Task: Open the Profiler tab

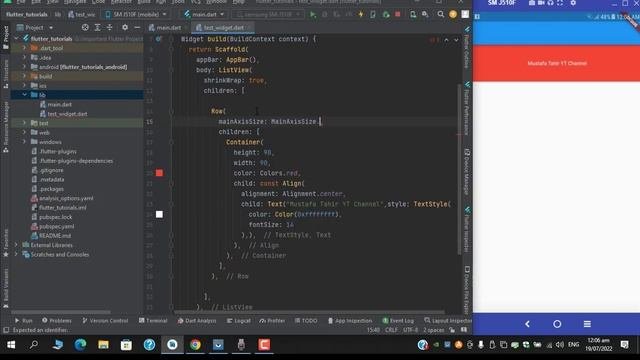Action: (x=272, y=321)
